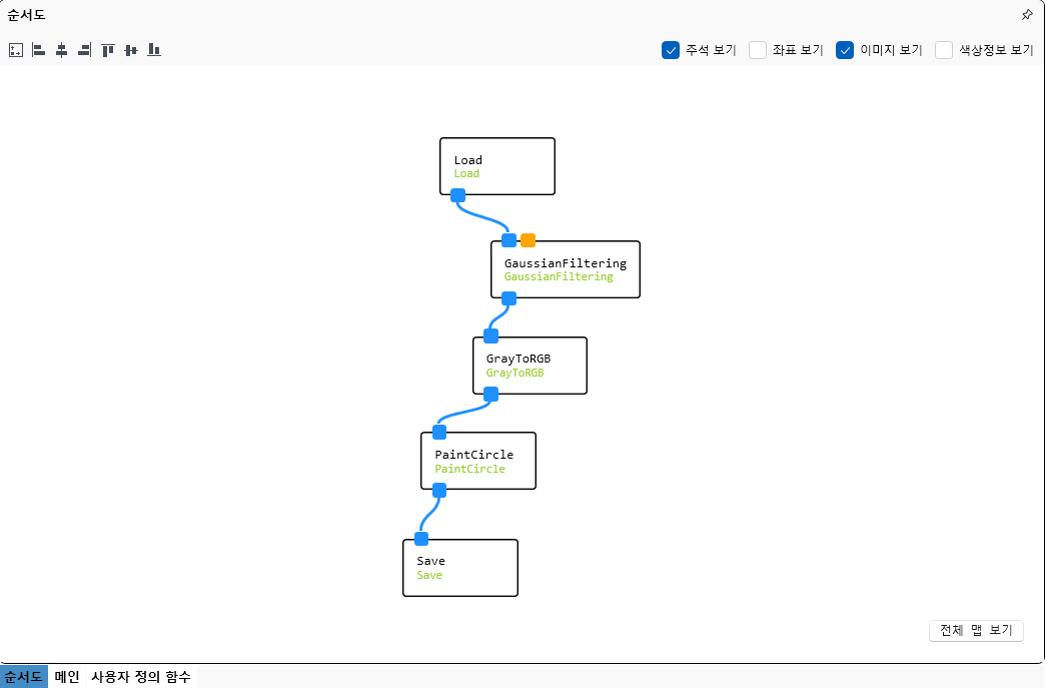Disable the 이미지 보기 checkbox
Viewport: 1046px width, 688px height.
point(845,50)
